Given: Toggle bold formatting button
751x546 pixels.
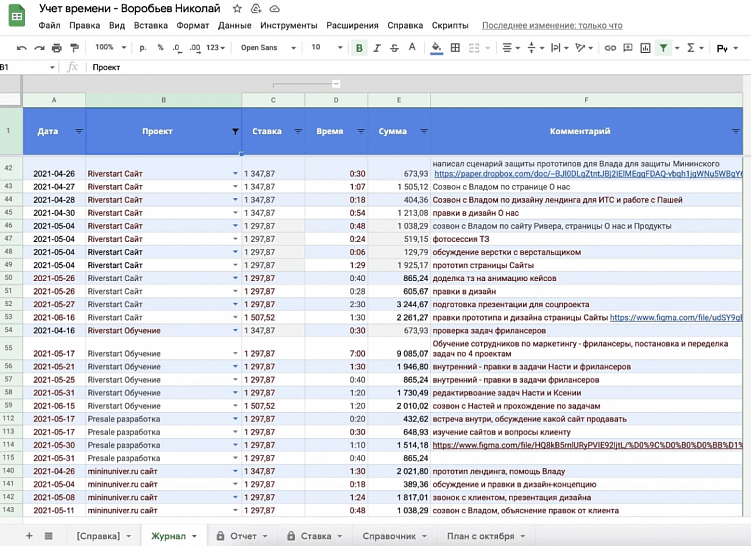Looking at the screenshot, I should pos(359,48).
